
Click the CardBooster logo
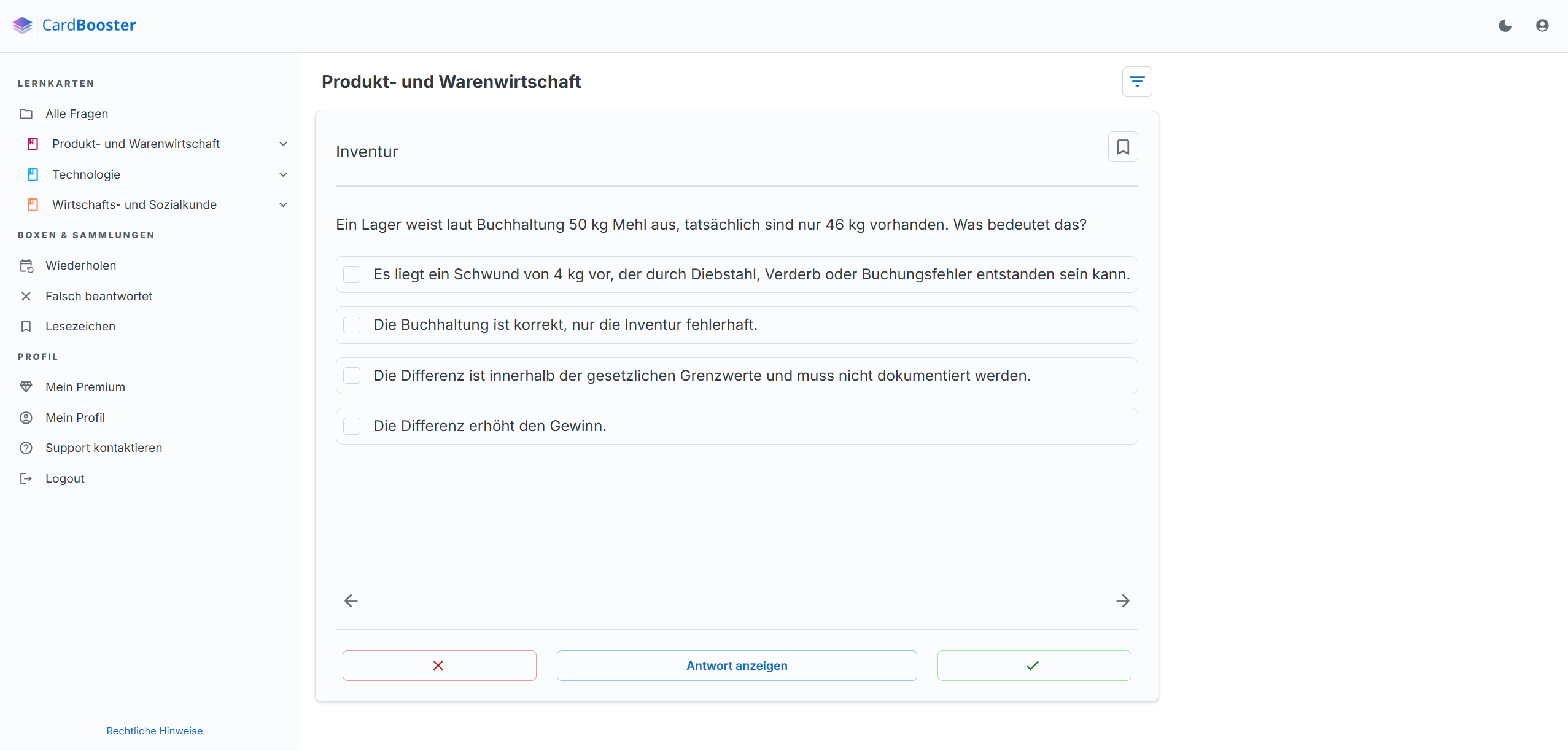(x=74, y=25)
